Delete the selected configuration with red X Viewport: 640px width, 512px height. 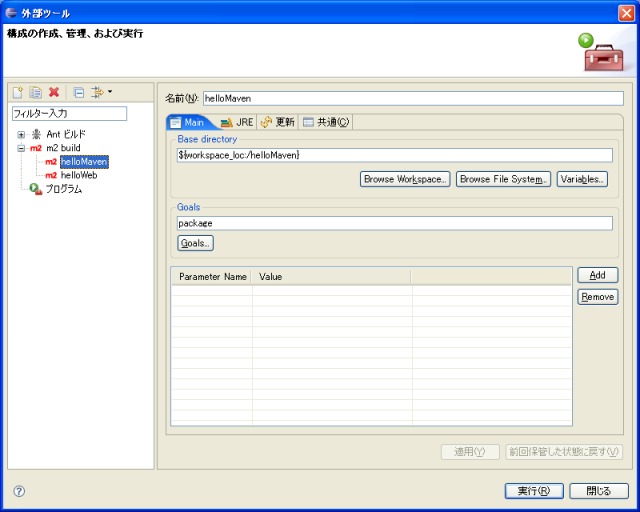[x=53, y=92]
